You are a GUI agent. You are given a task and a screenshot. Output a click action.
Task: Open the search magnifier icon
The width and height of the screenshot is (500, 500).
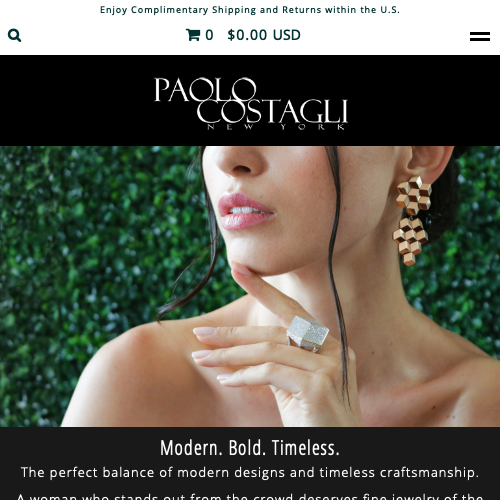click(x=14, y=35)
